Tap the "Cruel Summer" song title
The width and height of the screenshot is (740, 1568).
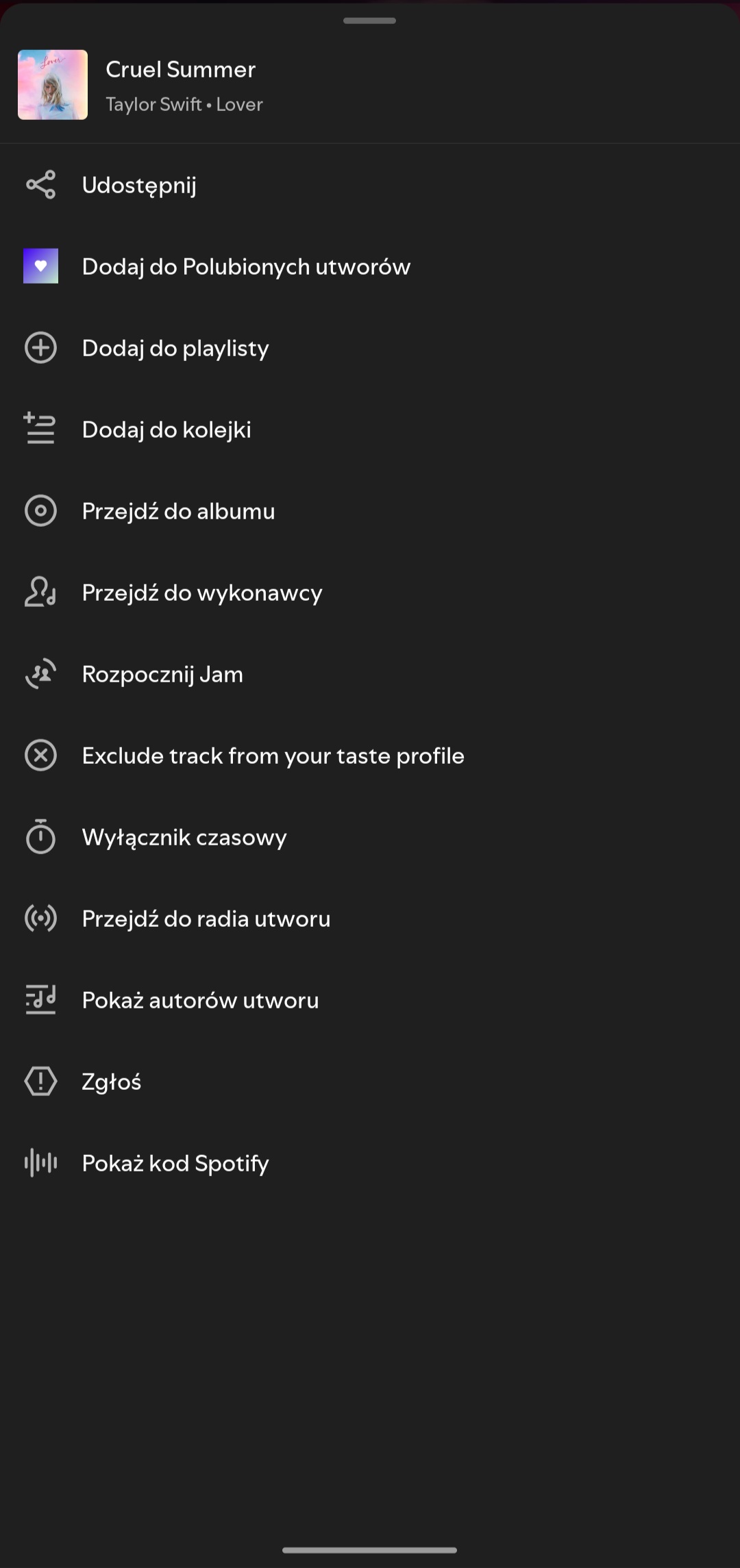tap(180, 69)
